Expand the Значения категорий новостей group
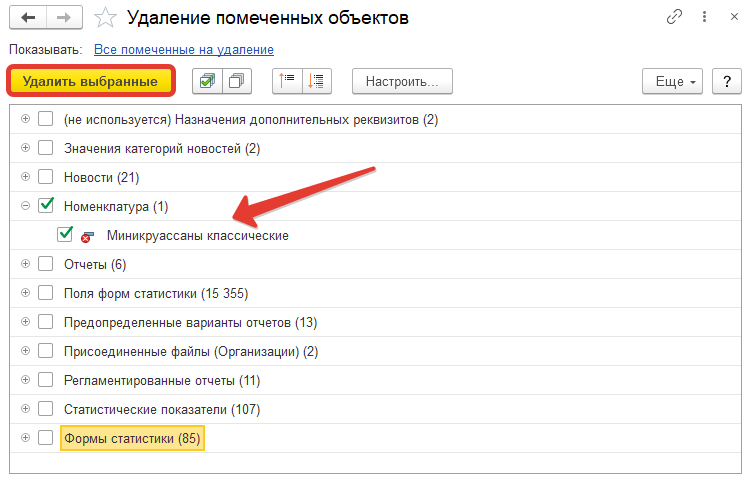 (x=25, y=147)
